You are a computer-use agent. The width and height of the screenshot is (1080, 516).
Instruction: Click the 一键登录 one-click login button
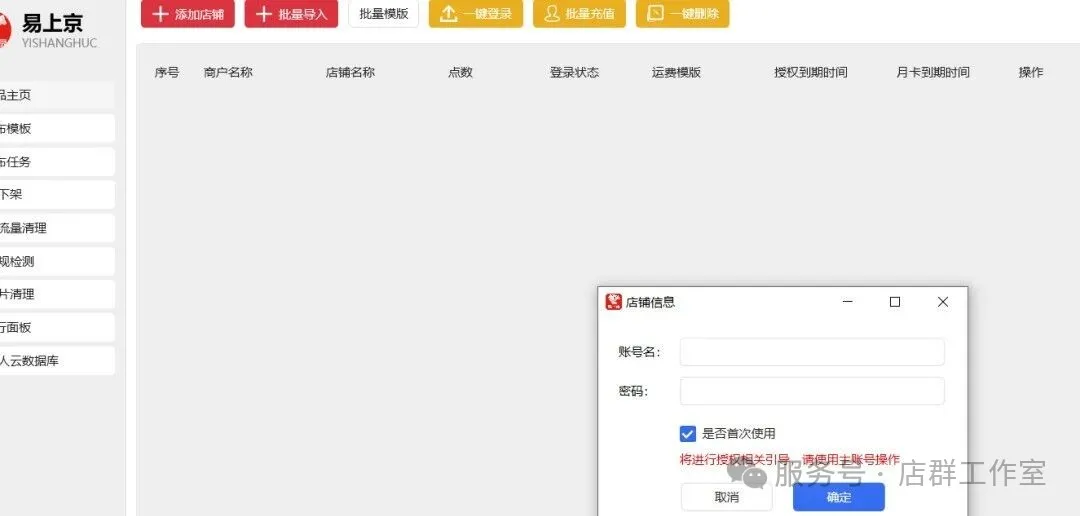click(475, 14)
